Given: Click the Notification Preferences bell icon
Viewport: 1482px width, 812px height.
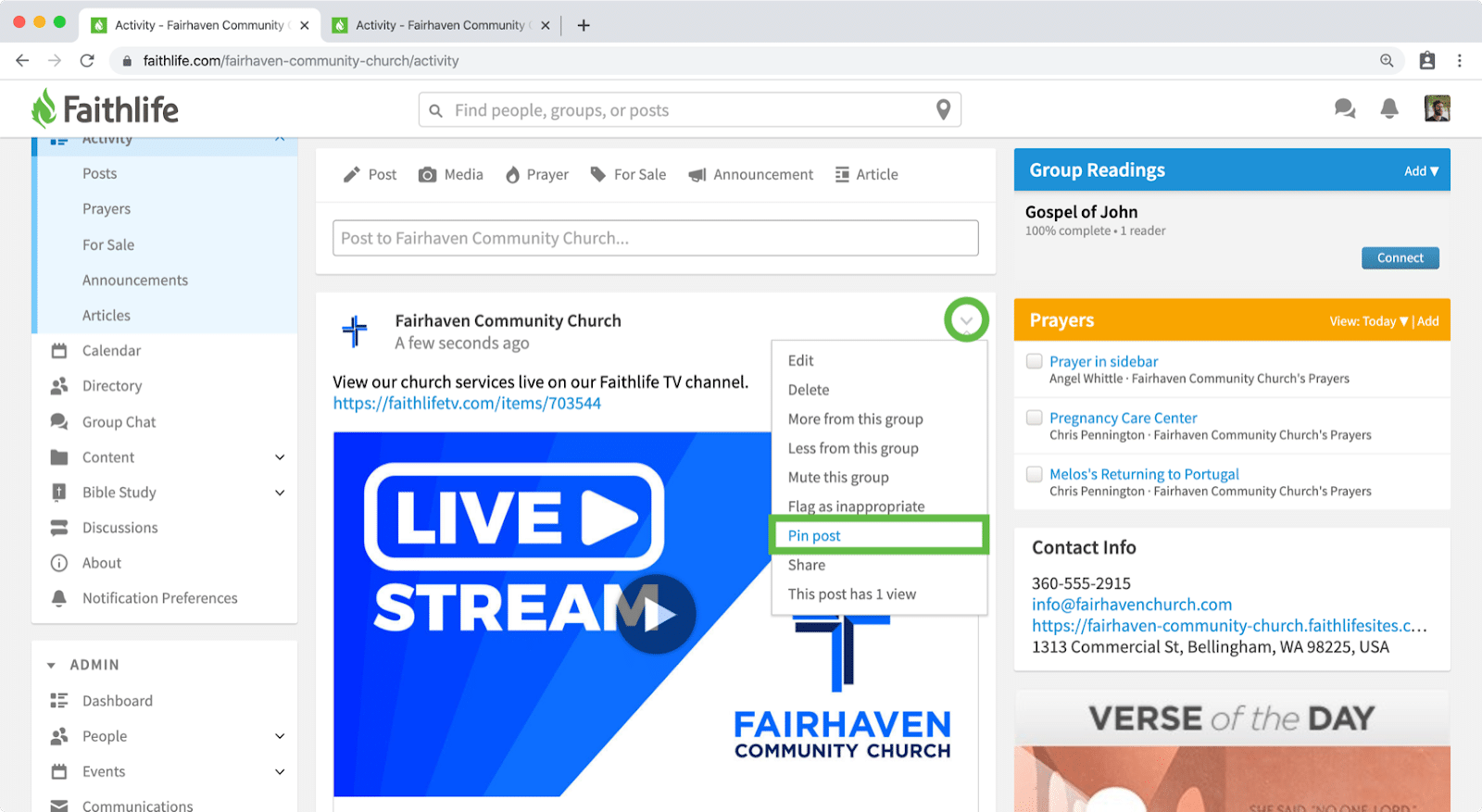Looking at the screenshot, I should pyautogui.click(x=59, y=598).
